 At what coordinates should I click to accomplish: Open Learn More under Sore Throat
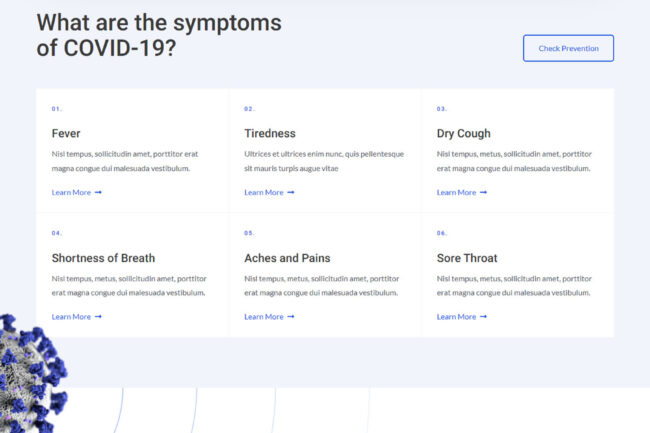(461, 317)
